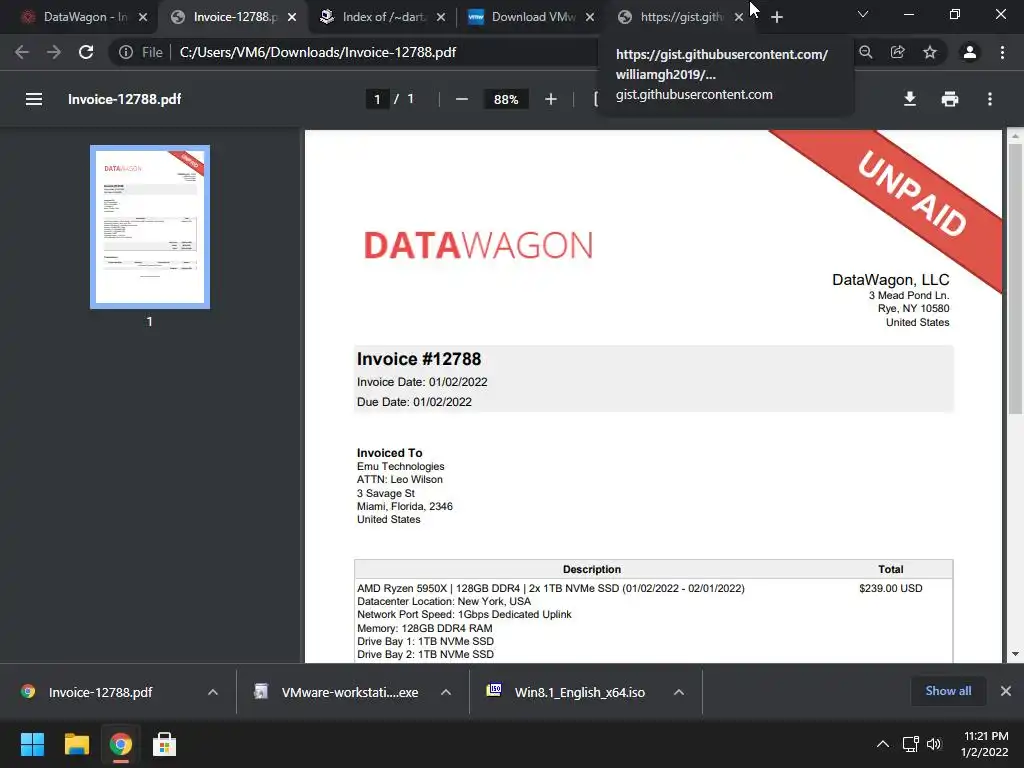This screenshot has width=1024, height=768.
Task: Open downloaded Invoice-12788.pdf item
Action: (x=99, y=692)
